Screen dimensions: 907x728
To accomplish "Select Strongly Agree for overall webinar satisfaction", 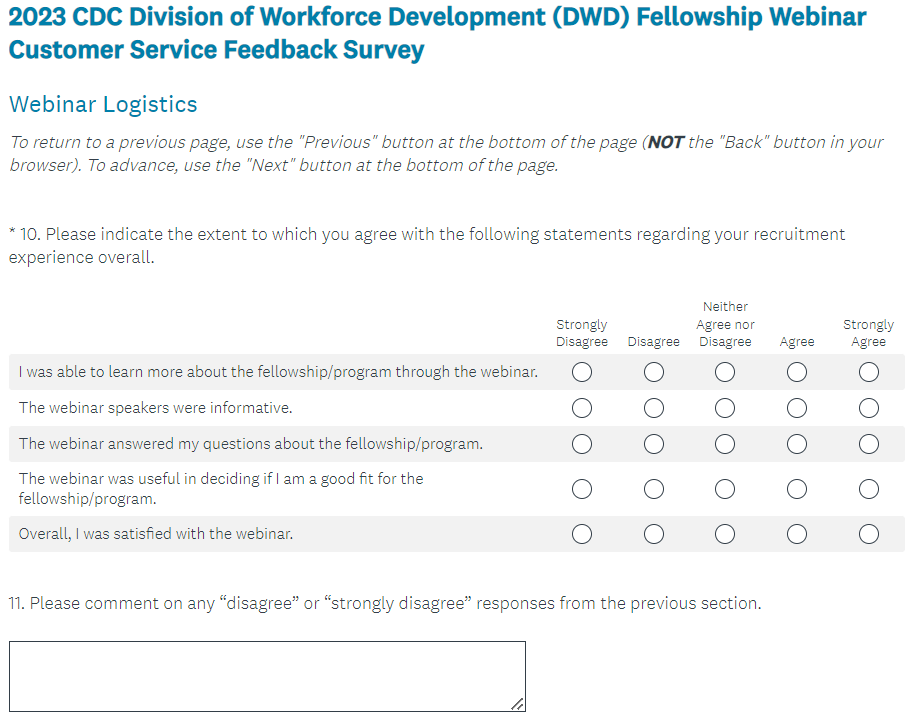I will pyautogui.click(x=869, y=534).
